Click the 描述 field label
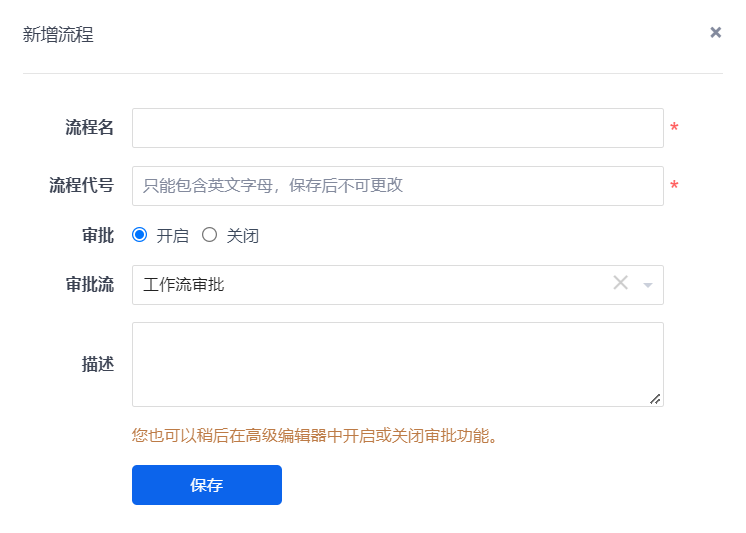Screen dimensions: 746x533 (x=97, y=364)
